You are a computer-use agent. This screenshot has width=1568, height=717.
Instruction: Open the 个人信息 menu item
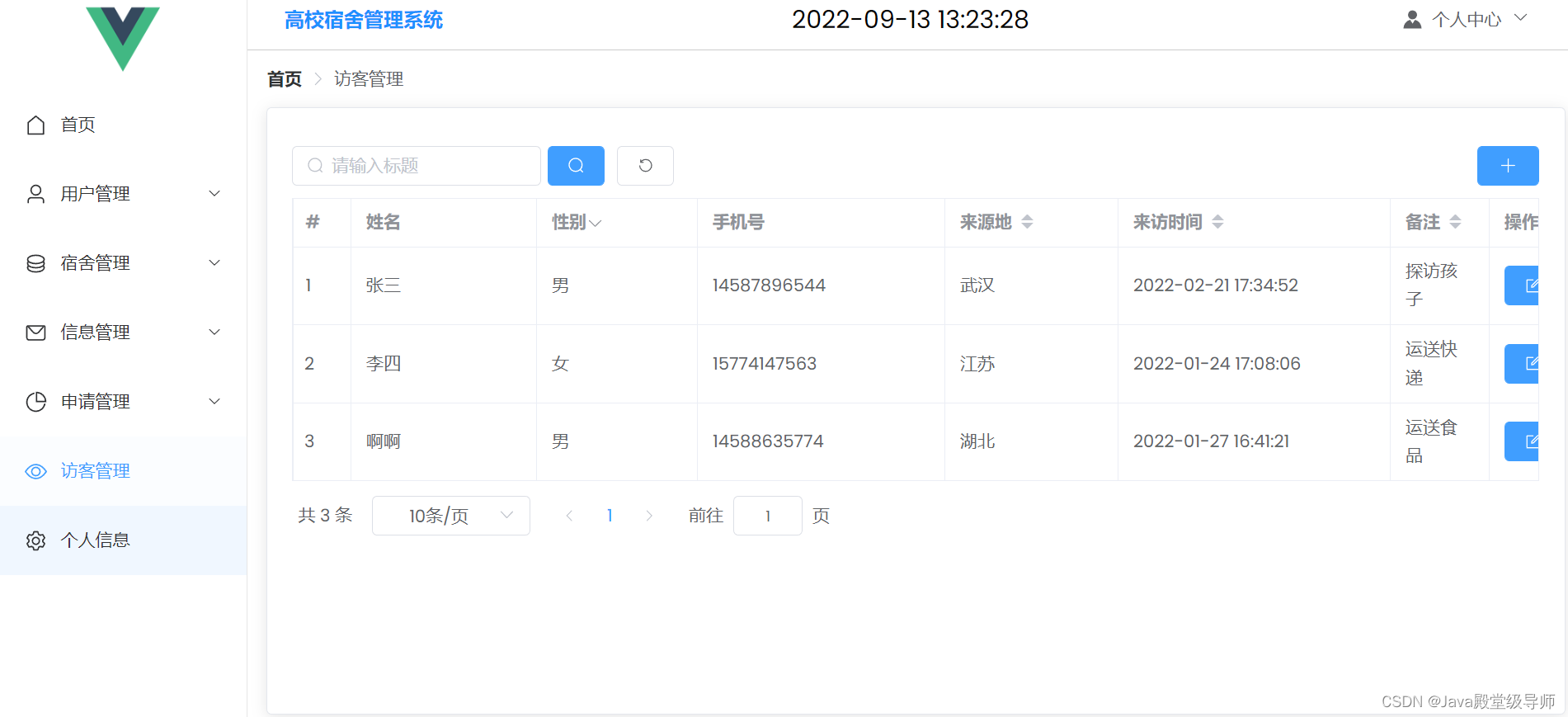click(x=124, y=540)
